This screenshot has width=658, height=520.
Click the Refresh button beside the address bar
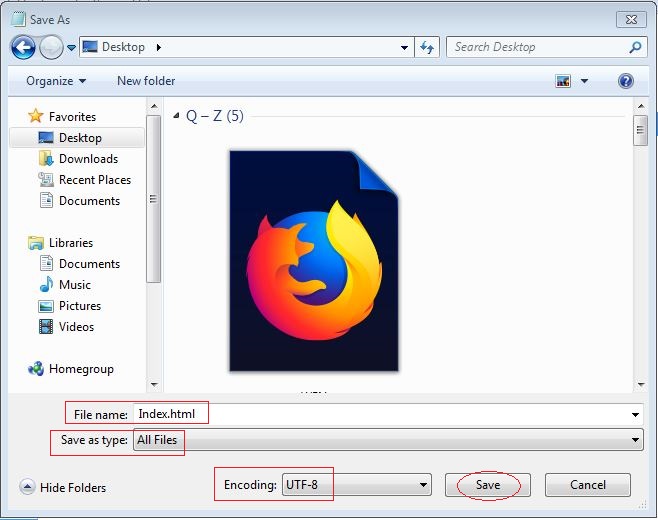coord(427,47)
